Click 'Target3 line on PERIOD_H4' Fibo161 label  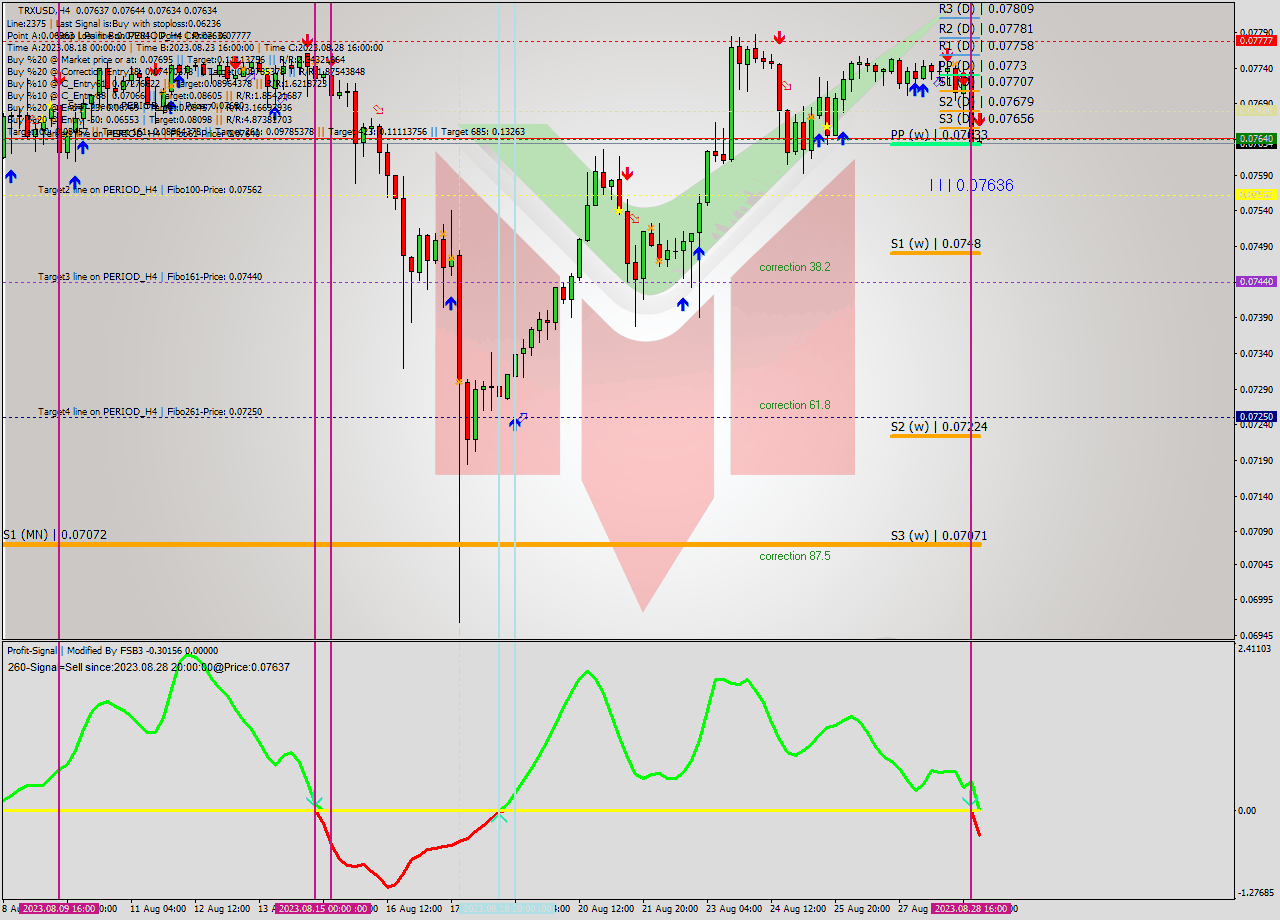[x=150, y=276]
